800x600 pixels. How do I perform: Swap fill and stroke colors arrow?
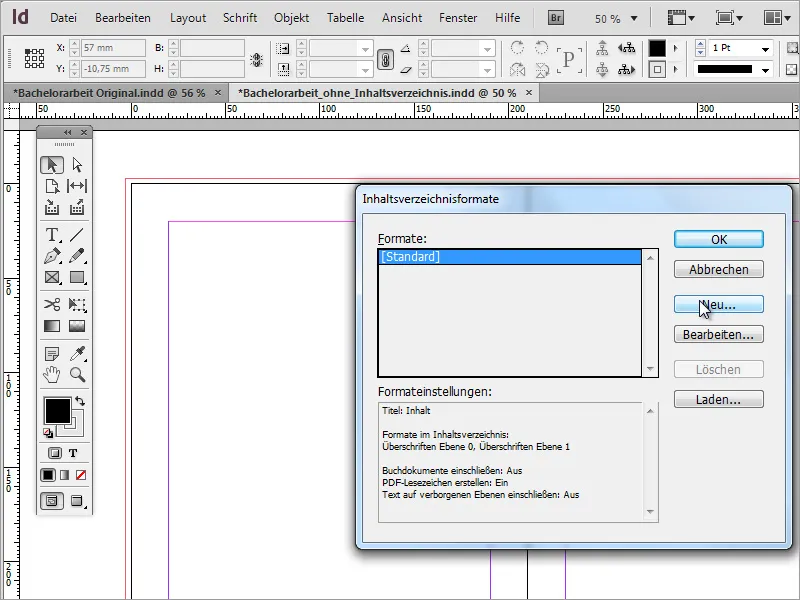tap(80, 401)
